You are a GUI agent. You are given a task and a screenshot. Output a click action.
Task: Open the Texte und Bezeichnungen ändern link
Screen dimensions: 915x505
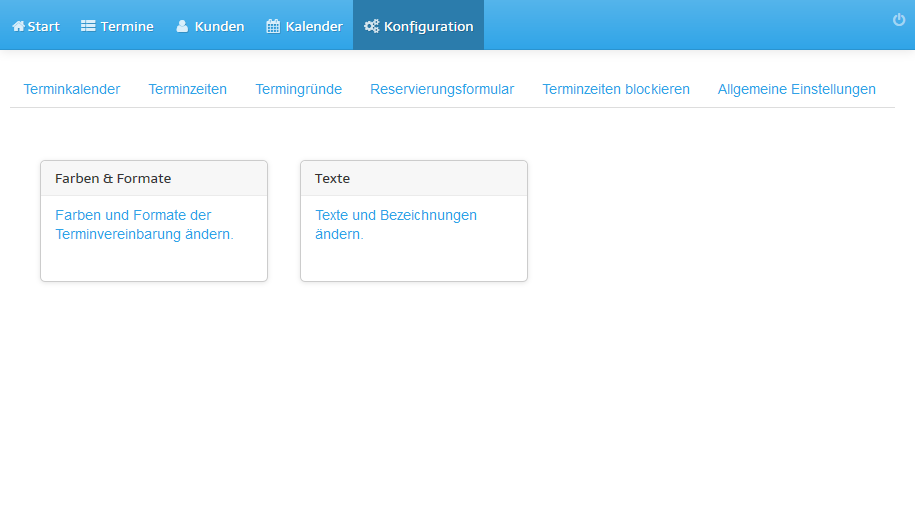pos(396,225)
